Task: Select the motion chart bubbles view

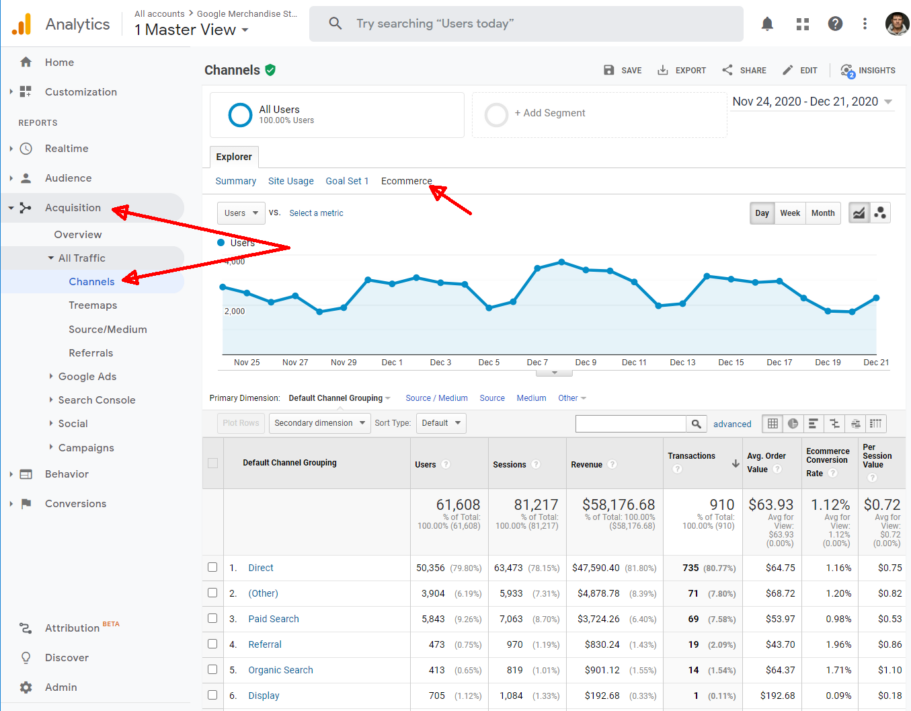Action: coord(880,213)
